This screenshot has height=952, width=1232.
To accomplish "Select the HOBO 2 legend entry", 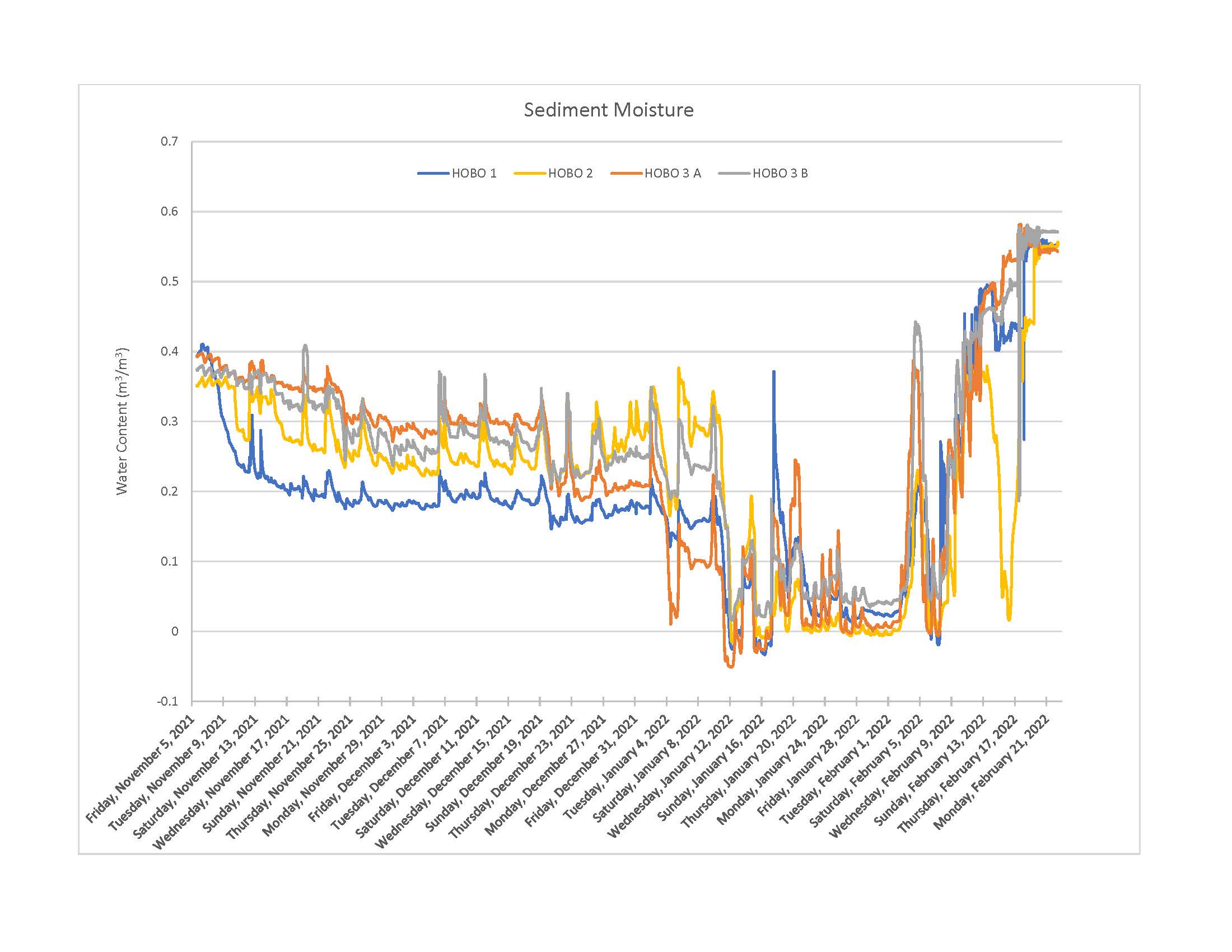I will point(570,174).
